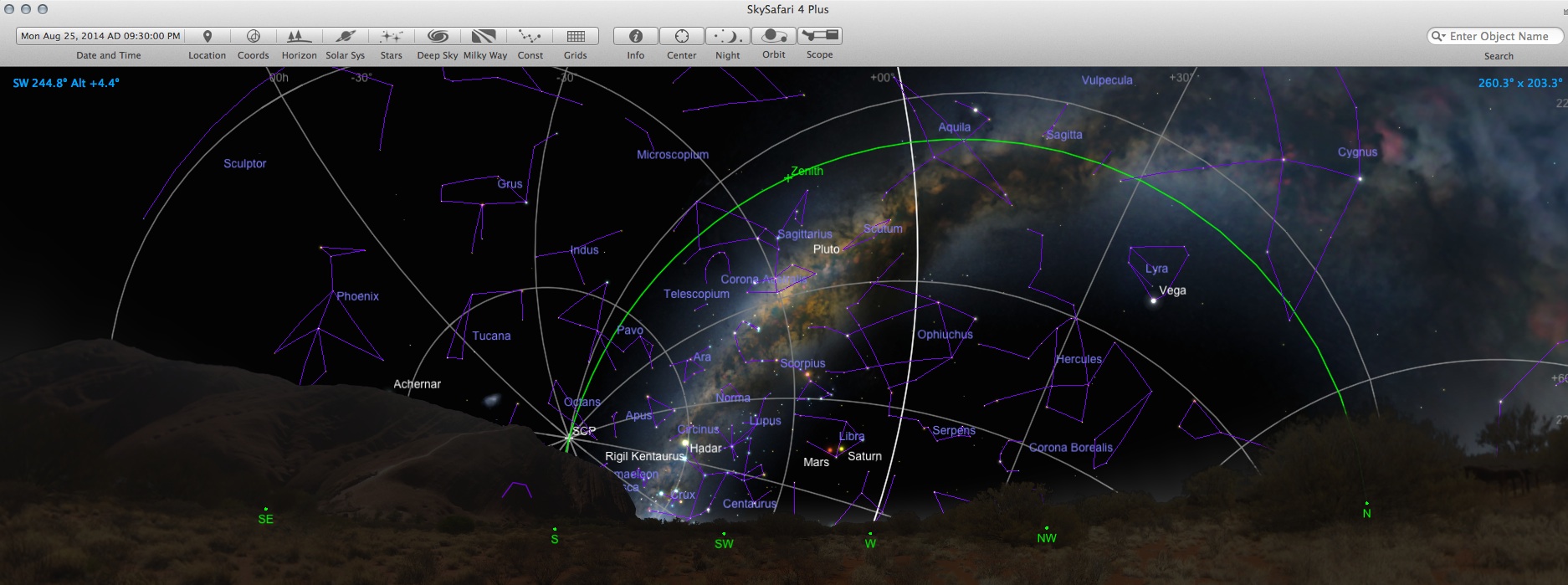Click the Cygnus constellation label
This screenshot has height=585, width=1568.
pyautogui.click(x=1357, y=152)
